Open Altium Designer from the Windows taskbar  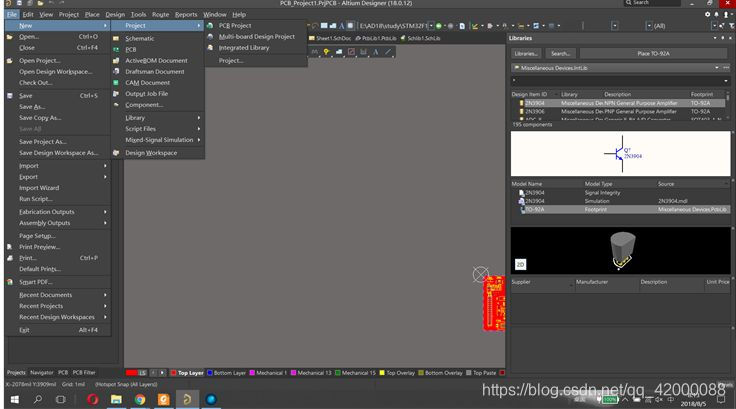pyautogui.click(x=184, y=399)
